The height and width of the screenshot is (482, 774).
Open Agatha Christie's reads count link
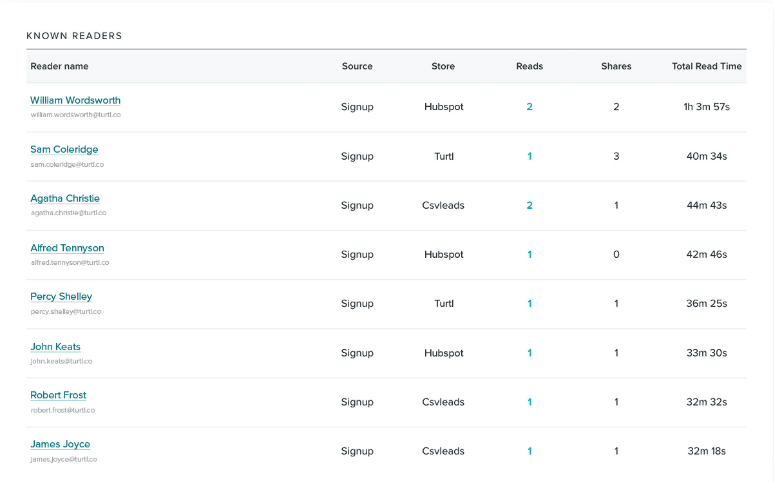pyautogui.click(x=529, y=206)
